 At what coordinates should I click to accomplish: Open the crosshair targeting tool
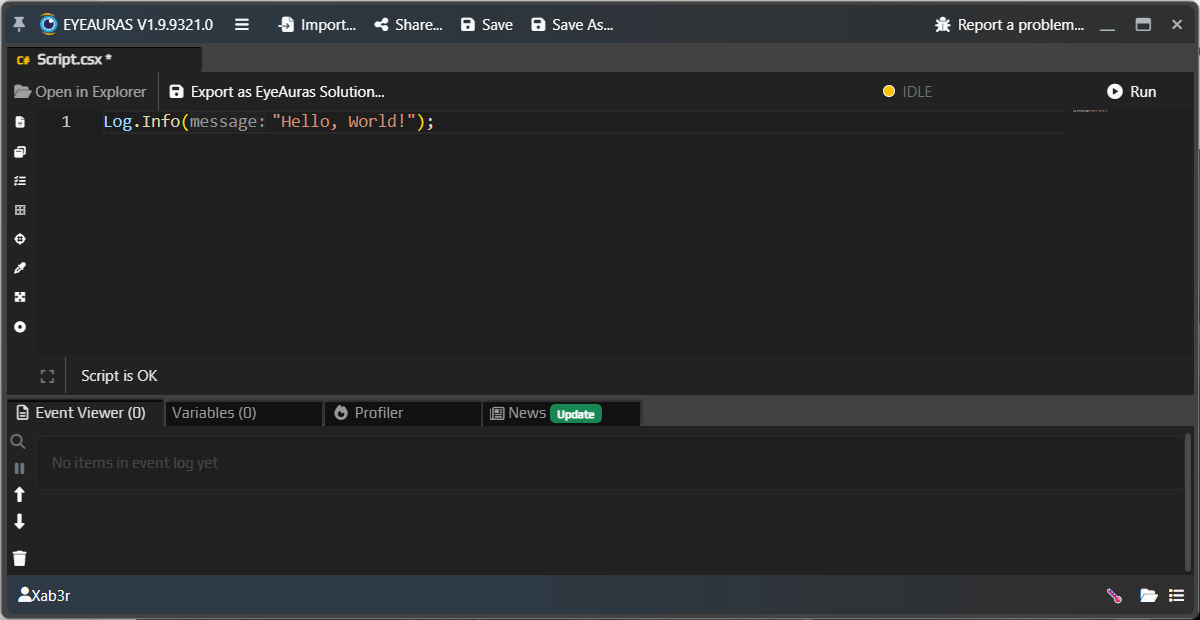point(19,238)
